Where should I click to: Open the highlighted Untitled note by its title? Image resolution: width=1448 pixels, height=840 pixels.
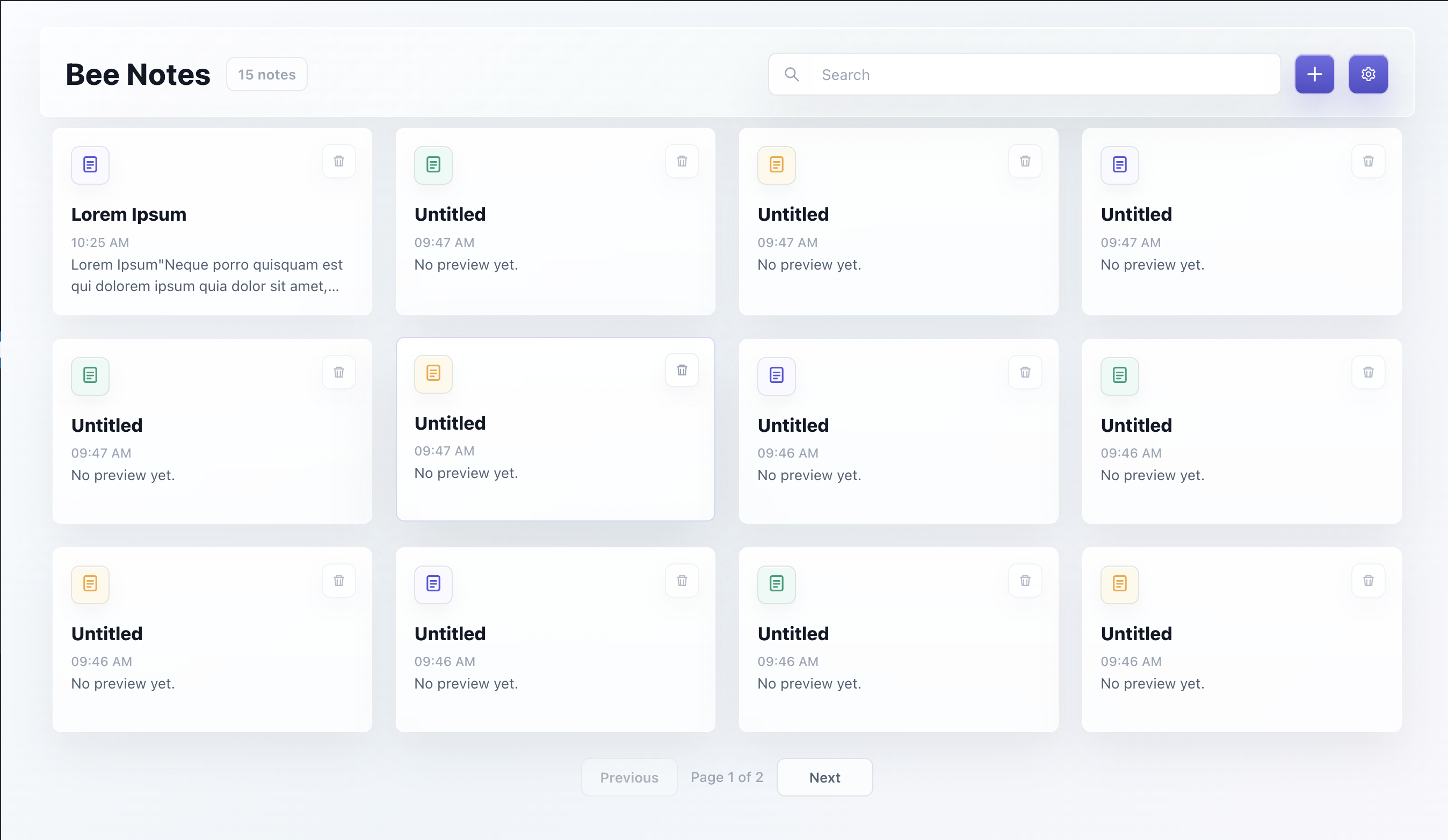click(x=450, y=423)
